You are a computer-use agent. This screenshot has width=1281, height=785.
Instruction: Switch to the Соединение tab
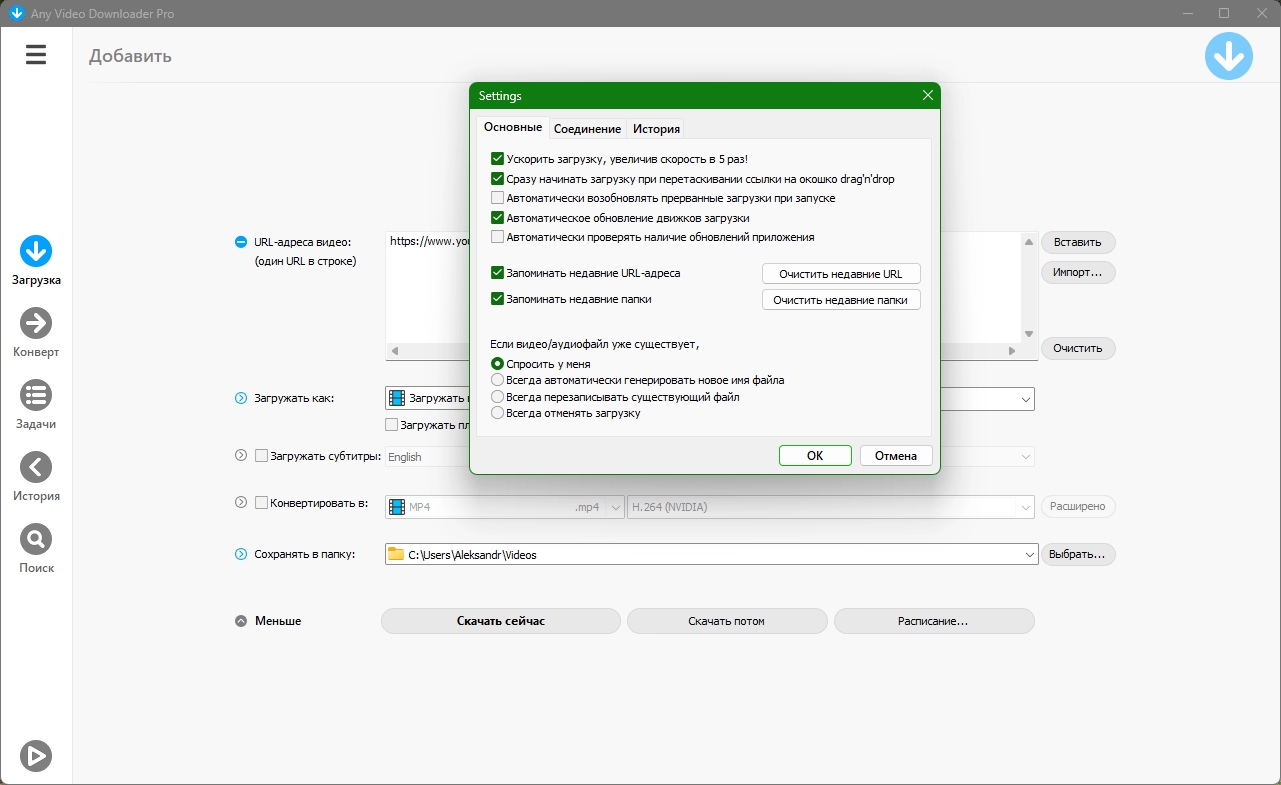[x=587, y=128]
